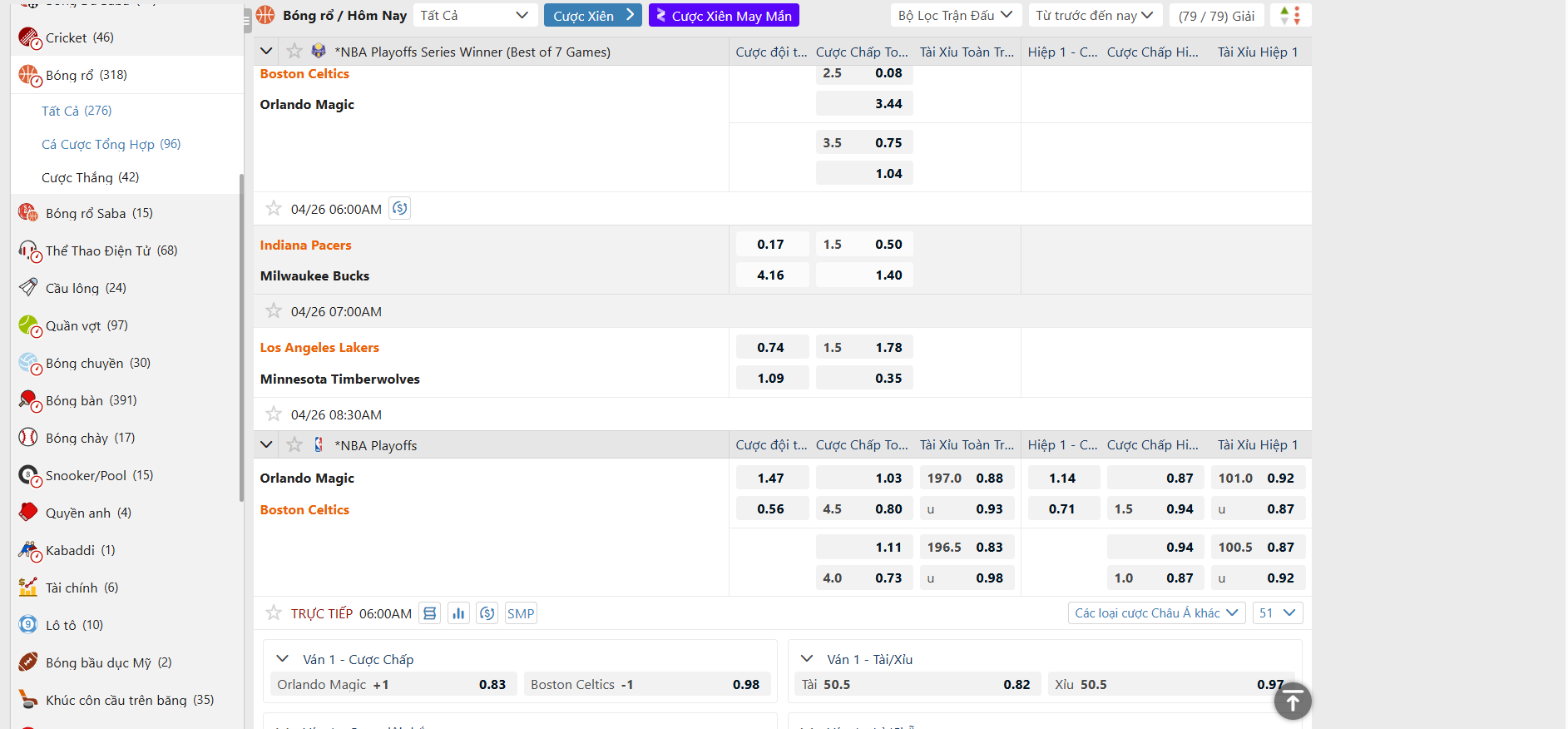Open the Quần vợt tennis icon
Image resolution: width=1568 pixels, height=729 pixels.
click(28, 325)
